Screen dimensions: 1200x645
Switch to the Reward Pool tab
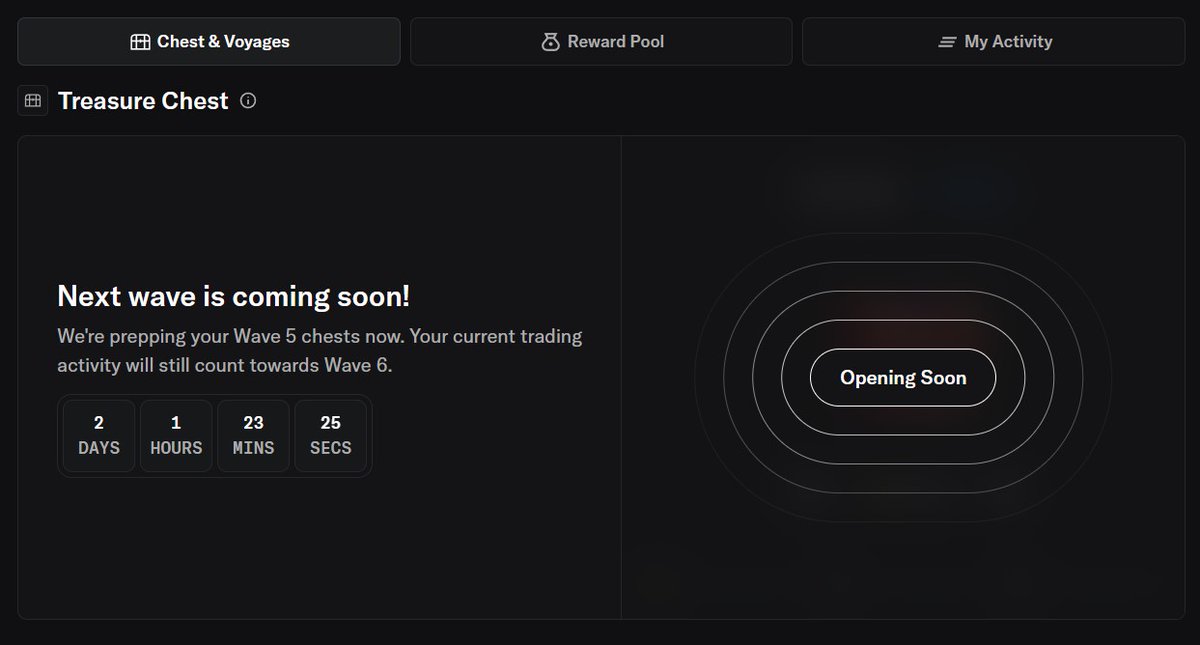[601, 41]
